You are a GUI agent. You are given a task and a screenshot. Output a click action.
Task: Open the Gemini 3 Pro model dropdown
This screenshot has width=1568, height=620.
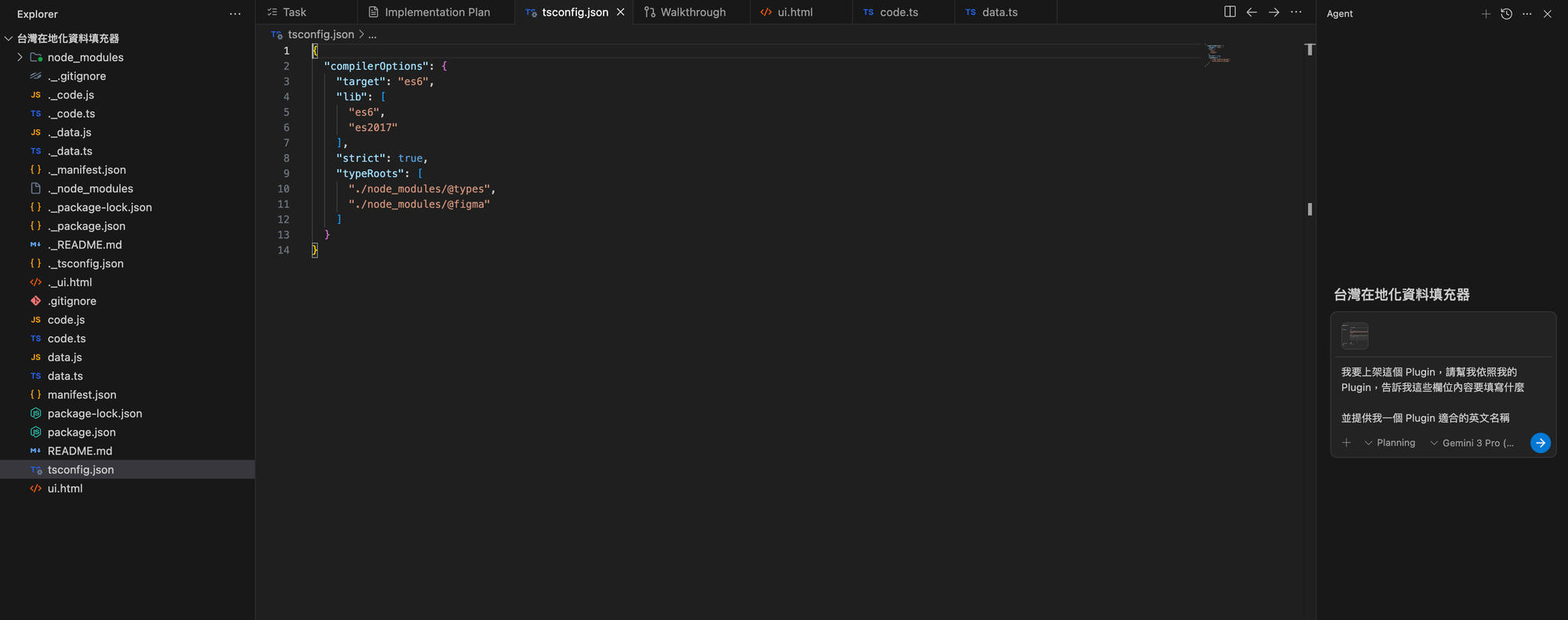point(1472,443)
